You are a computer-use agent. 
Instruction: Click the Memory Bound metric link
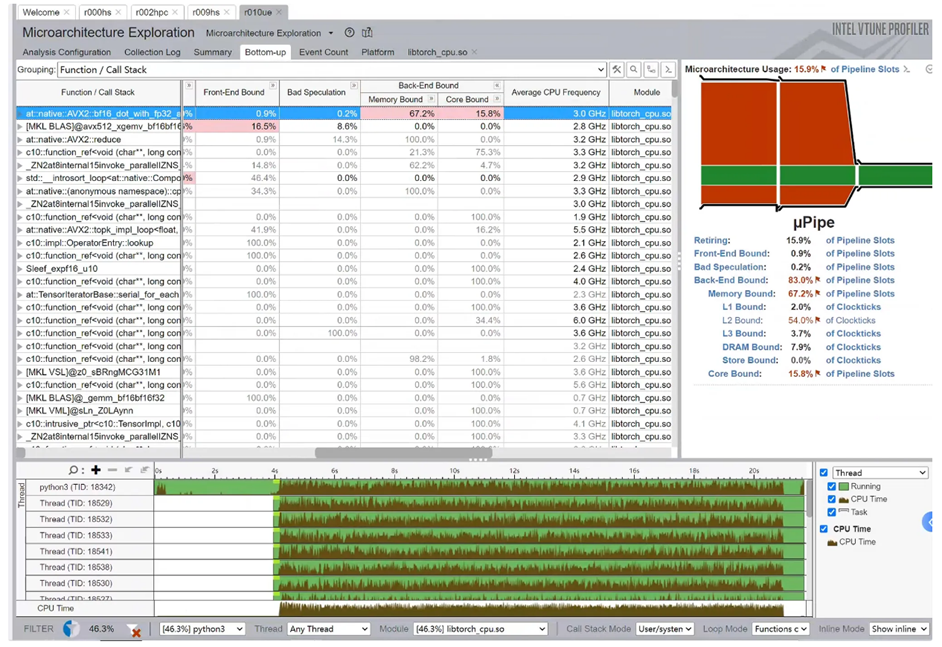coord(741,294)
